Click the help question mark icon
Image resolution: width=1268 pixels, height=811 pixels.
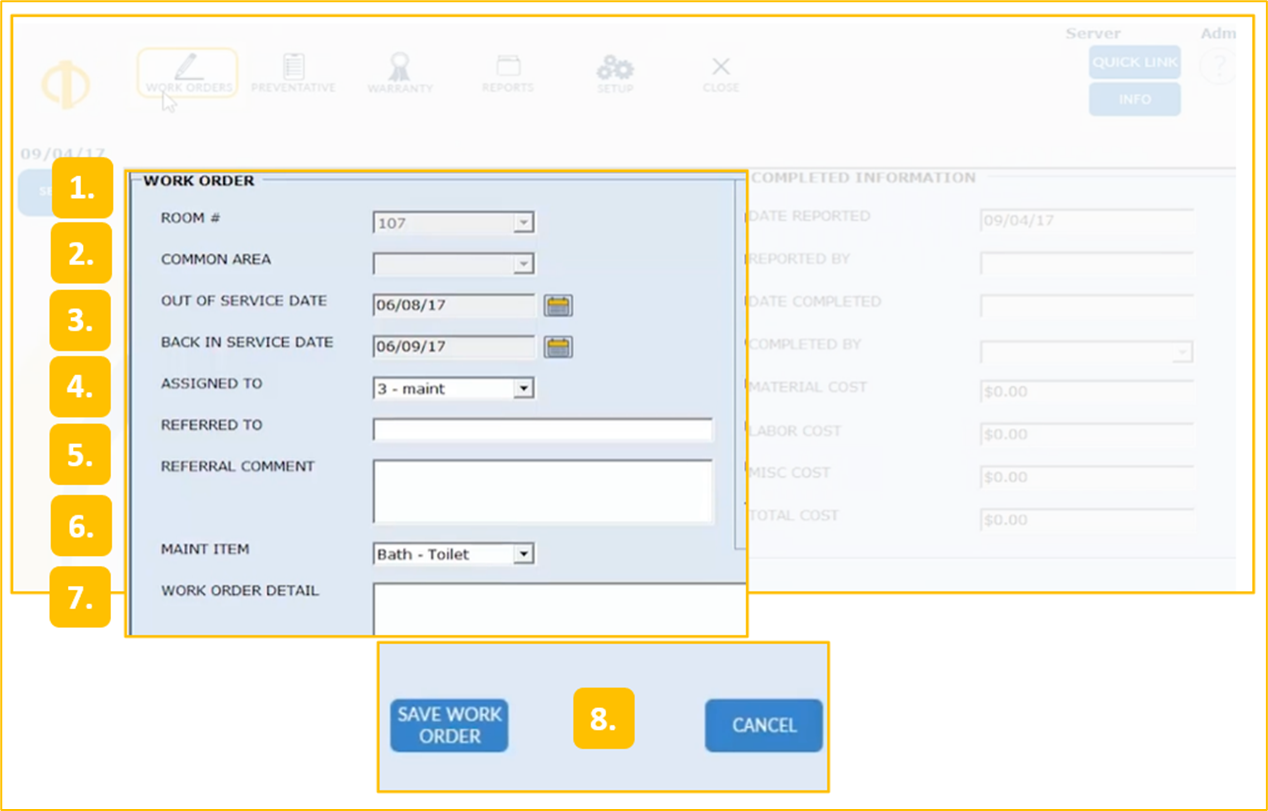[1218, 67]
